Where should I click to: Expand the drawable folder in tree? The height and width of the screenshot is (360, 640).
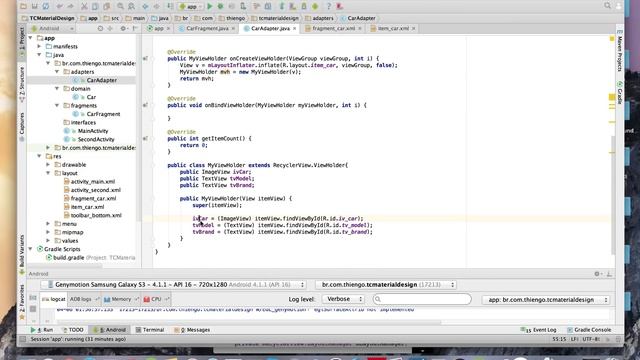coord(48,164)
